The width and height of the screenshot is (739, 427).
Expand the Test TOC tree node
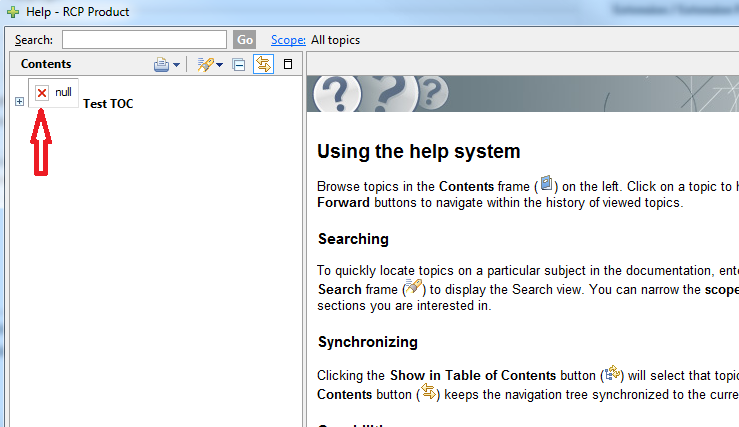pyautogui.click(x=19, y=101)
